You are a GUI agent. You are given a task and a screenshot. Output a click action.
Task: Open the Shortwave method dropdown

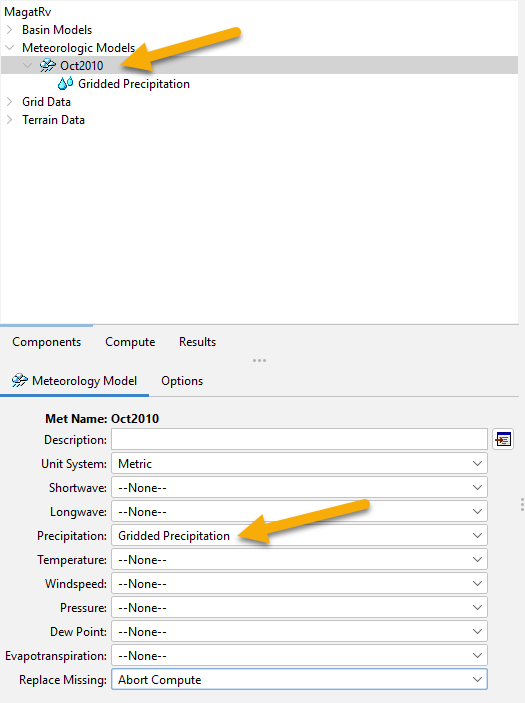click(x=299, y=488)
